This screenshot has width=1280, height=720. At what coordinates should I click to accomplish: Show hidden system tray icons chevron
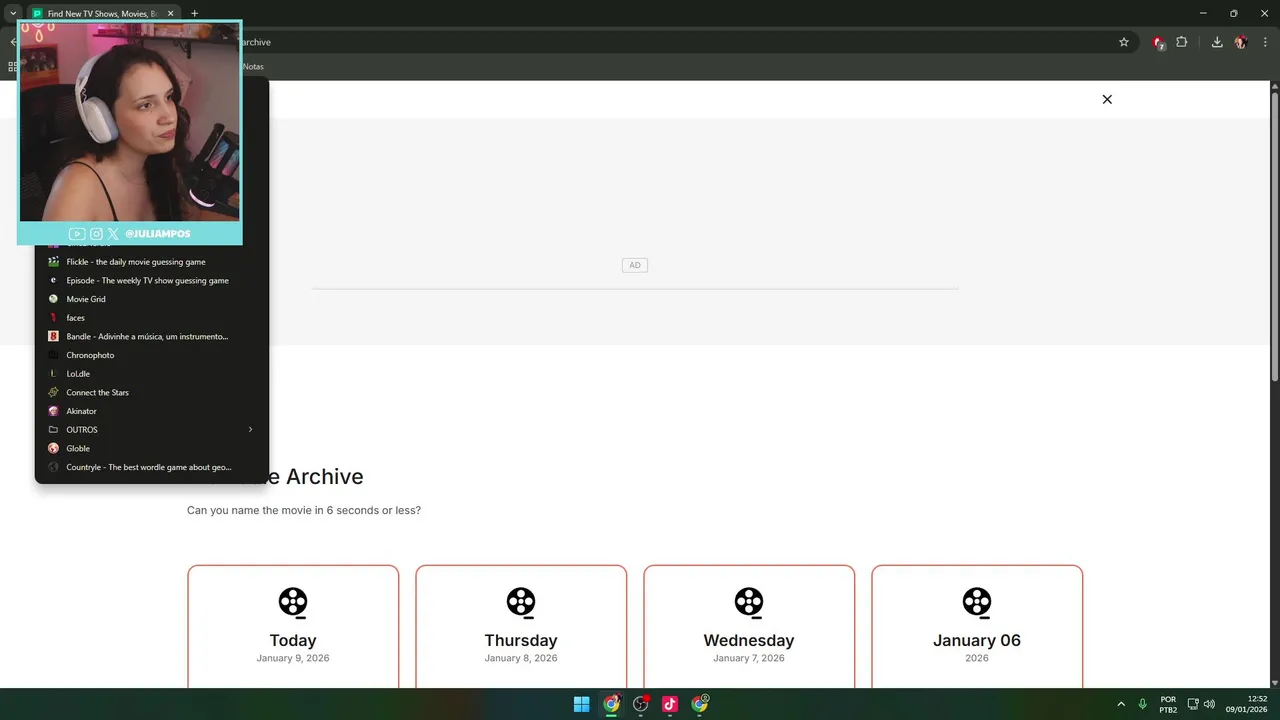click(x=1121, y=704)
